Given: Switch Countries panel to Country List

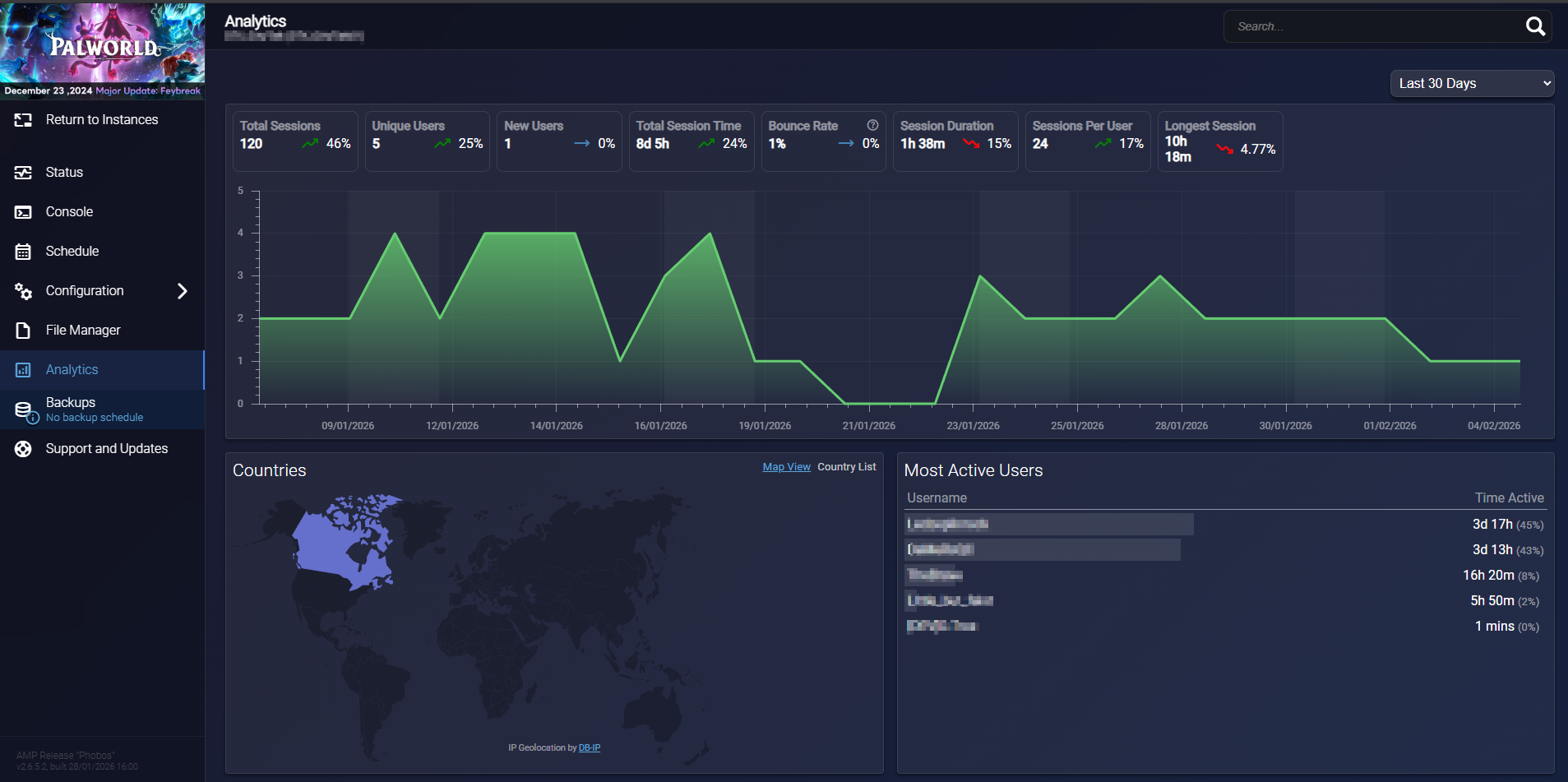Looking at the screenshot, I should coord(846,467).
